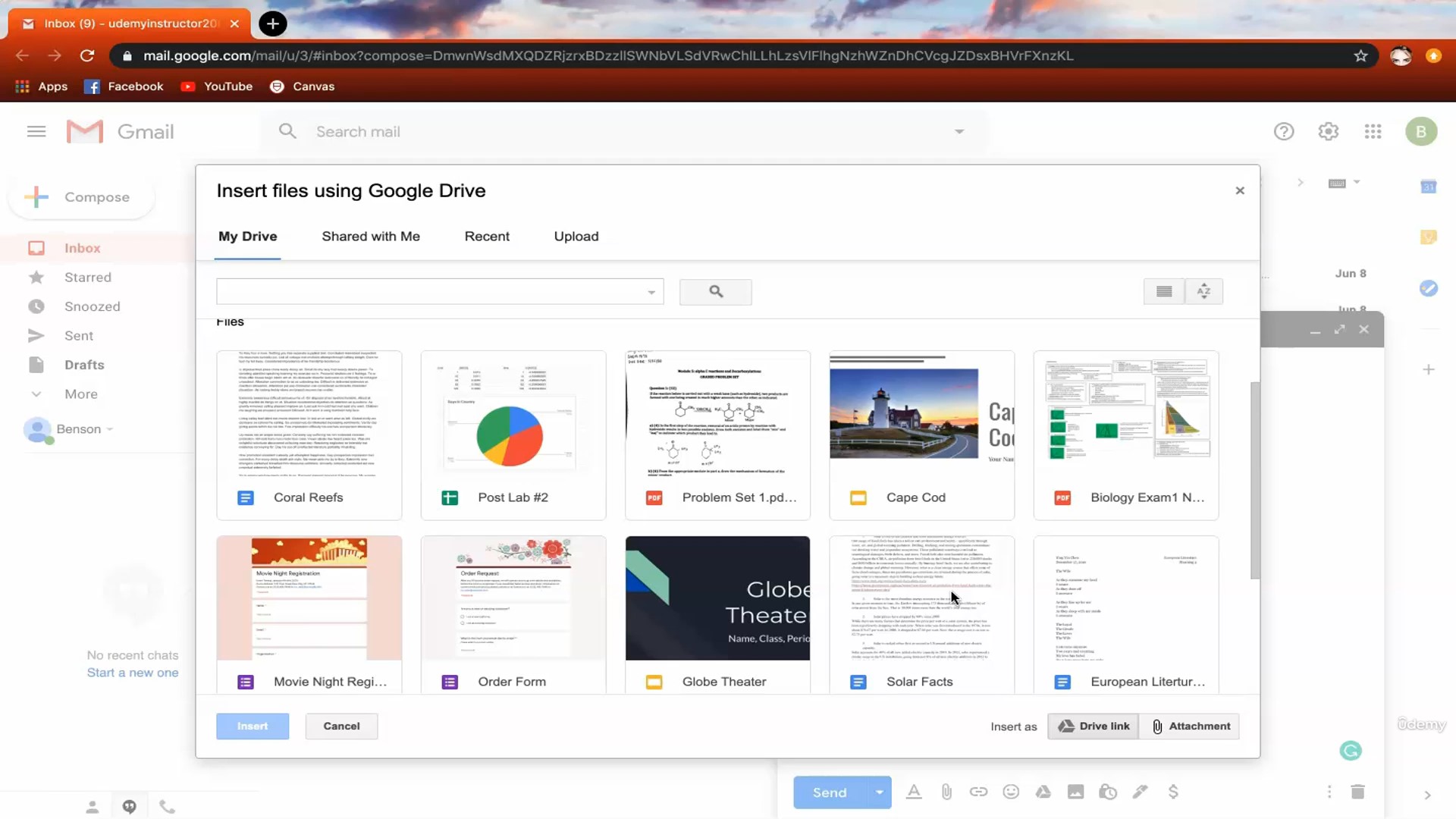1456x819 pixels.
Task: Open the Google apps grid
Action: (1373, 131)
